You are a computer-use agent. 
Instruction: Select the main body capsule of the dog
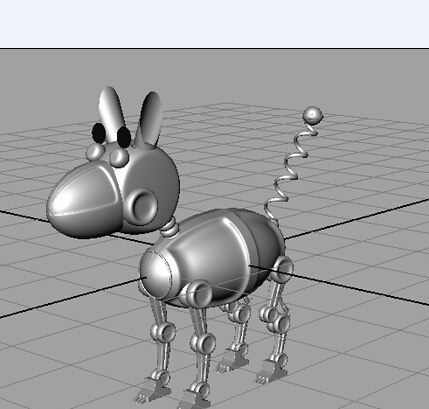point(212,258)
